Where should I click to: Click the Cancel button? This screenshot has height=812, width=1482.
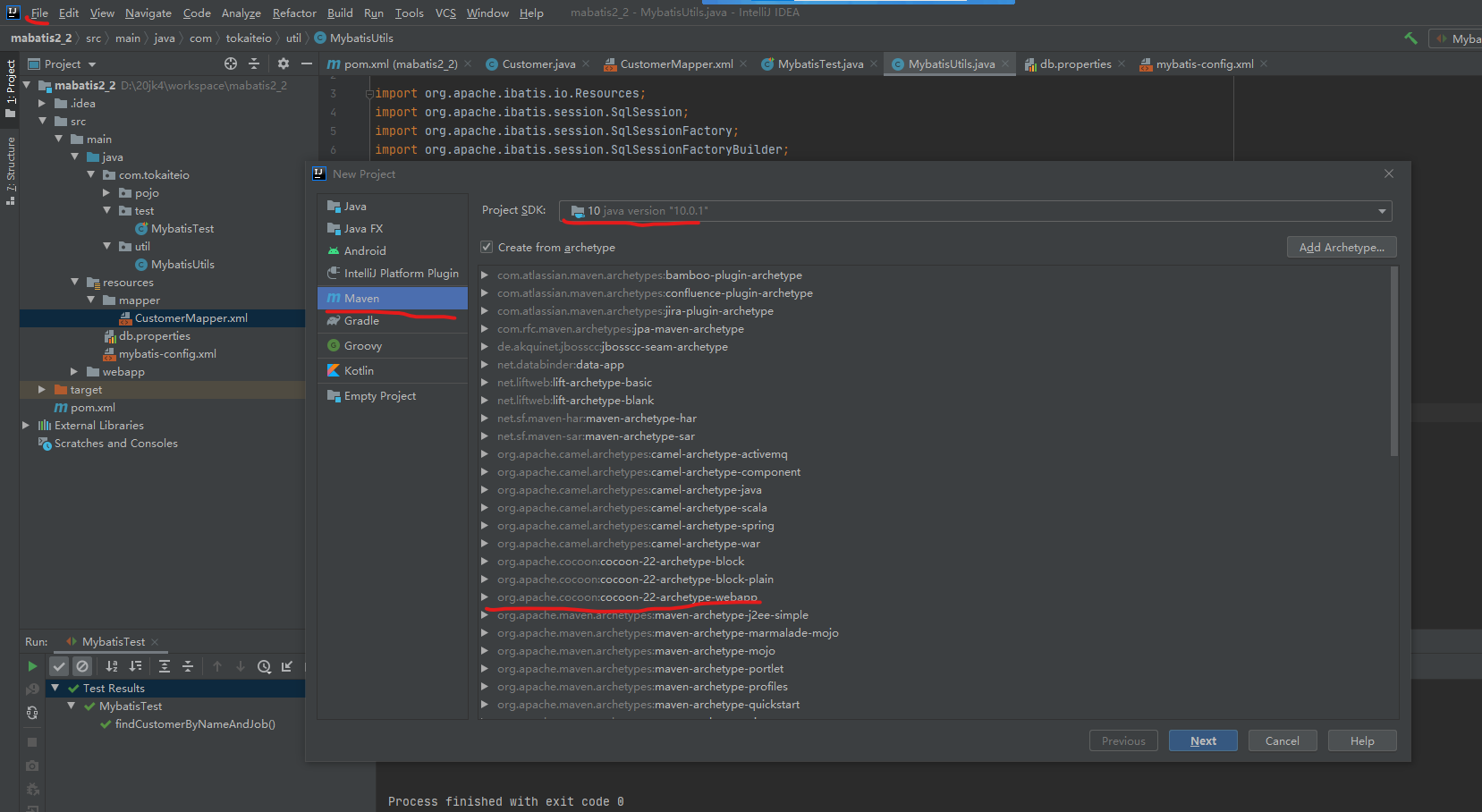[x=1282, y=741]
